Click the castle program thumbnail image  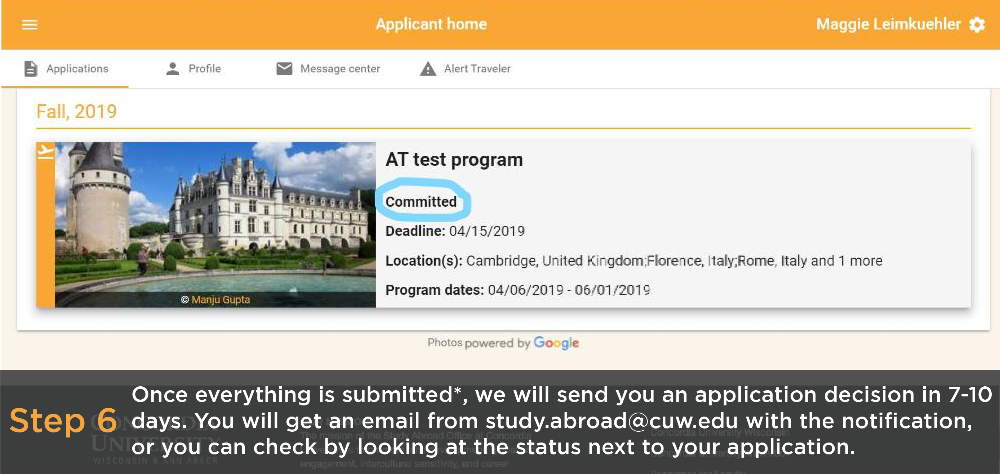[216, 225]
